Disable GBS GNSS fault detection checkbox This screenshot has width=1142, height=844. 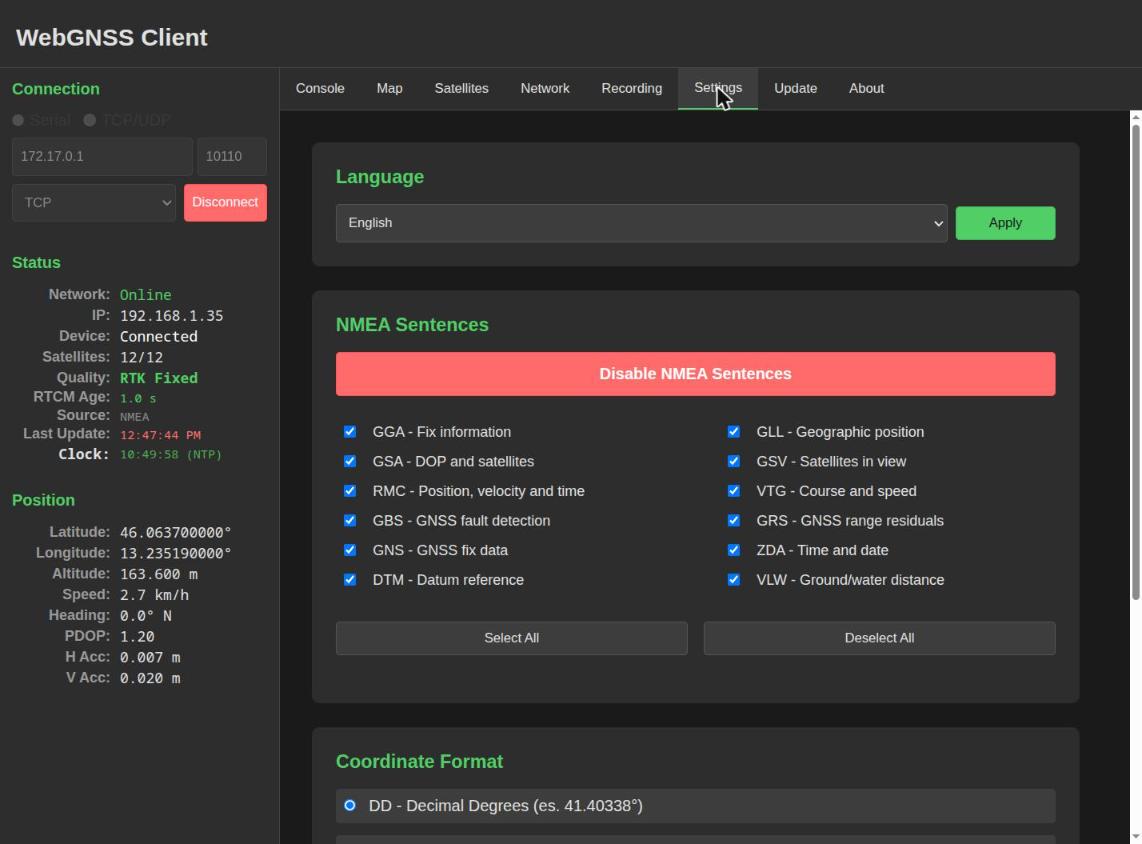click(350, 521)
